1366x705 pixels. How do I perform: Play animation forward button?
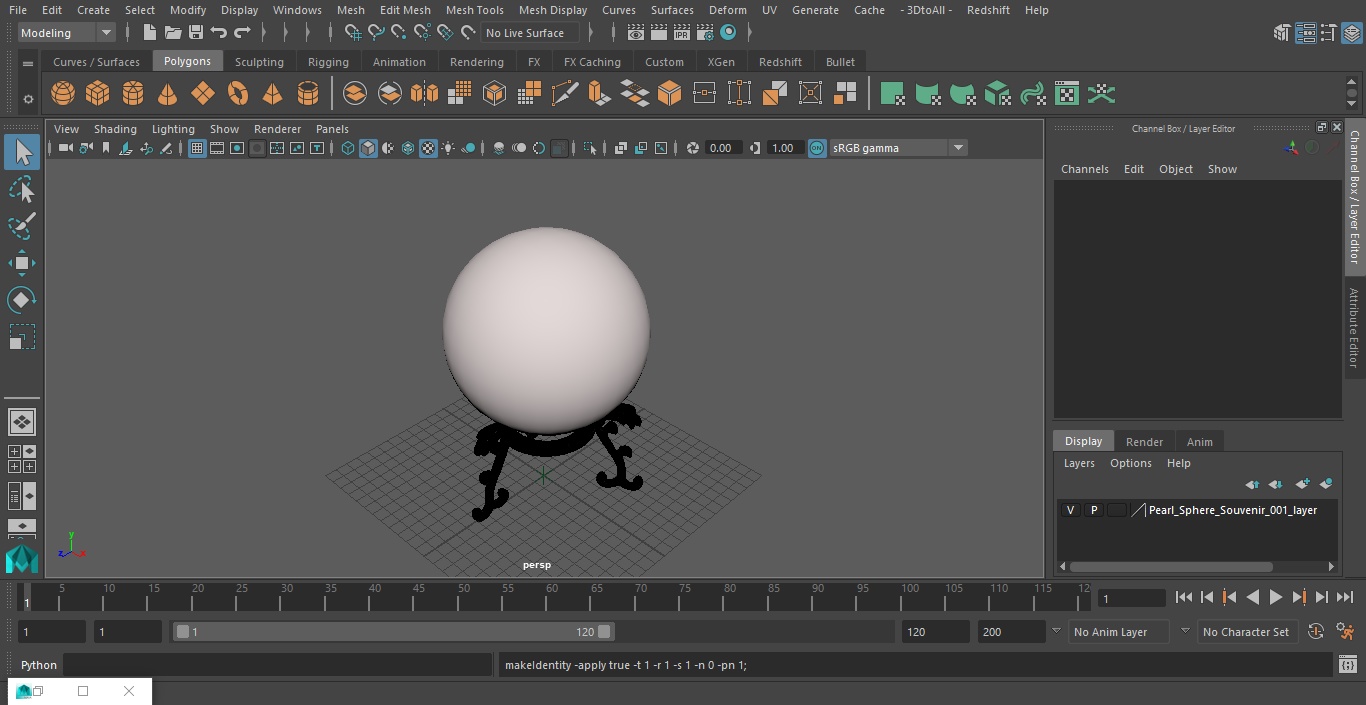pos(1275,597)
